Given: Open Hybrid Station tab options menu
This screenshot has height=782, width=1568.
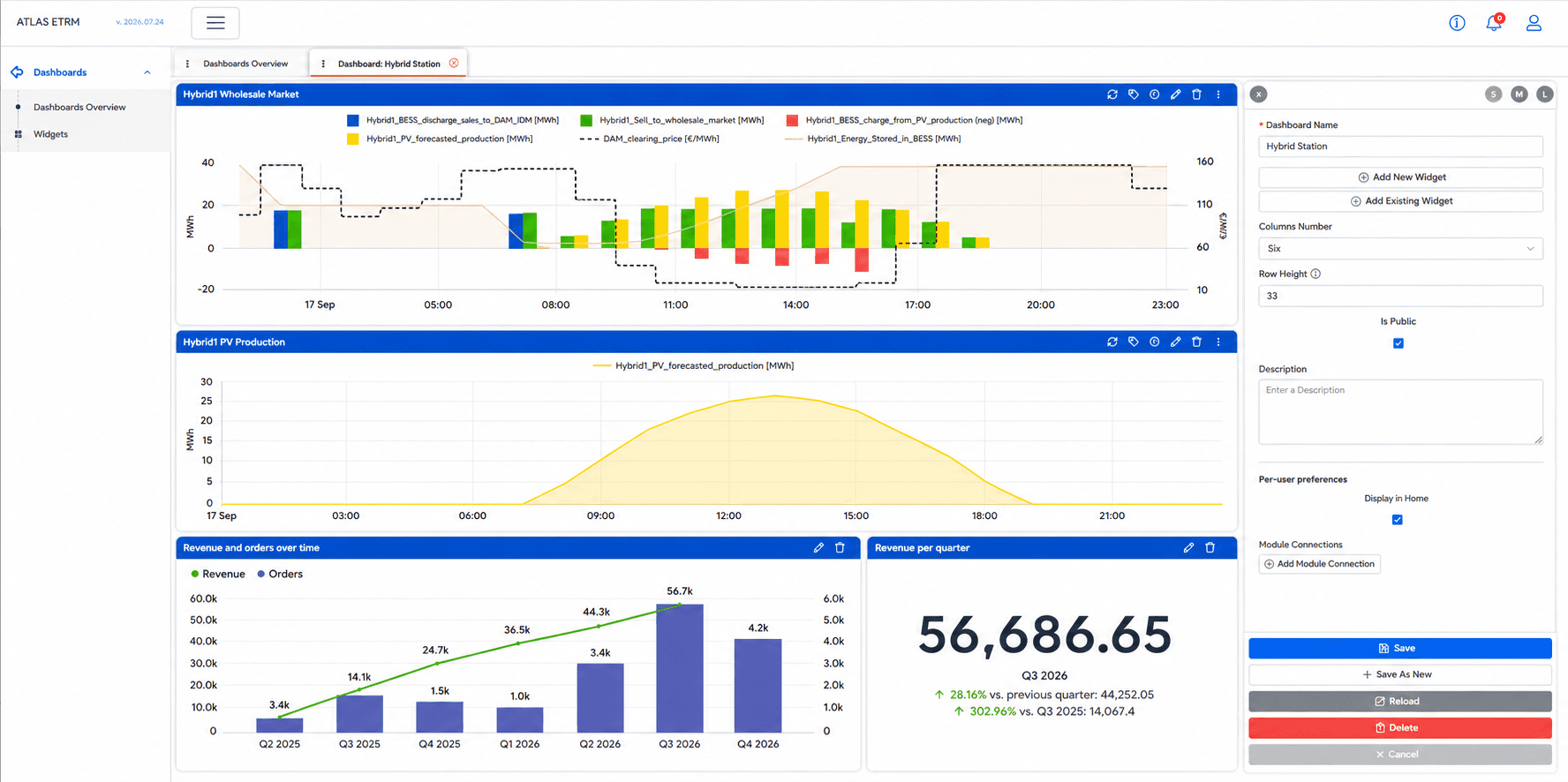Looking at the screenshot, I should tap(323, 64).
